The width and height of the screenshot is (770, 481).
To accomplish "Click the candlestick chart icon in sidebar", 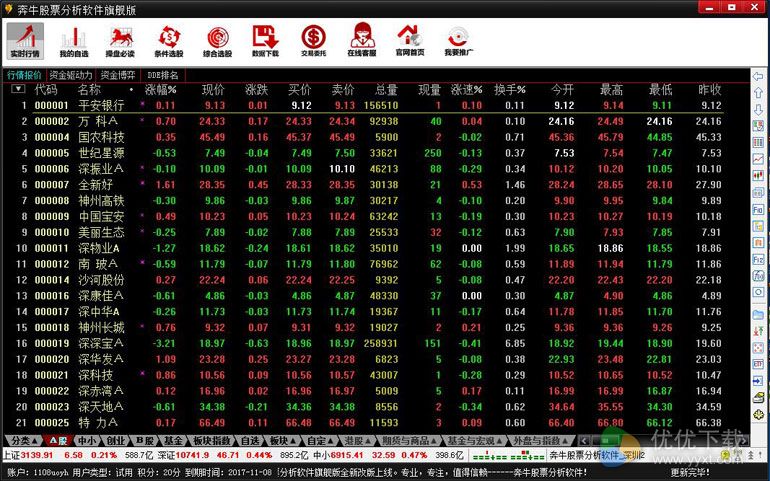I will 758,175.
